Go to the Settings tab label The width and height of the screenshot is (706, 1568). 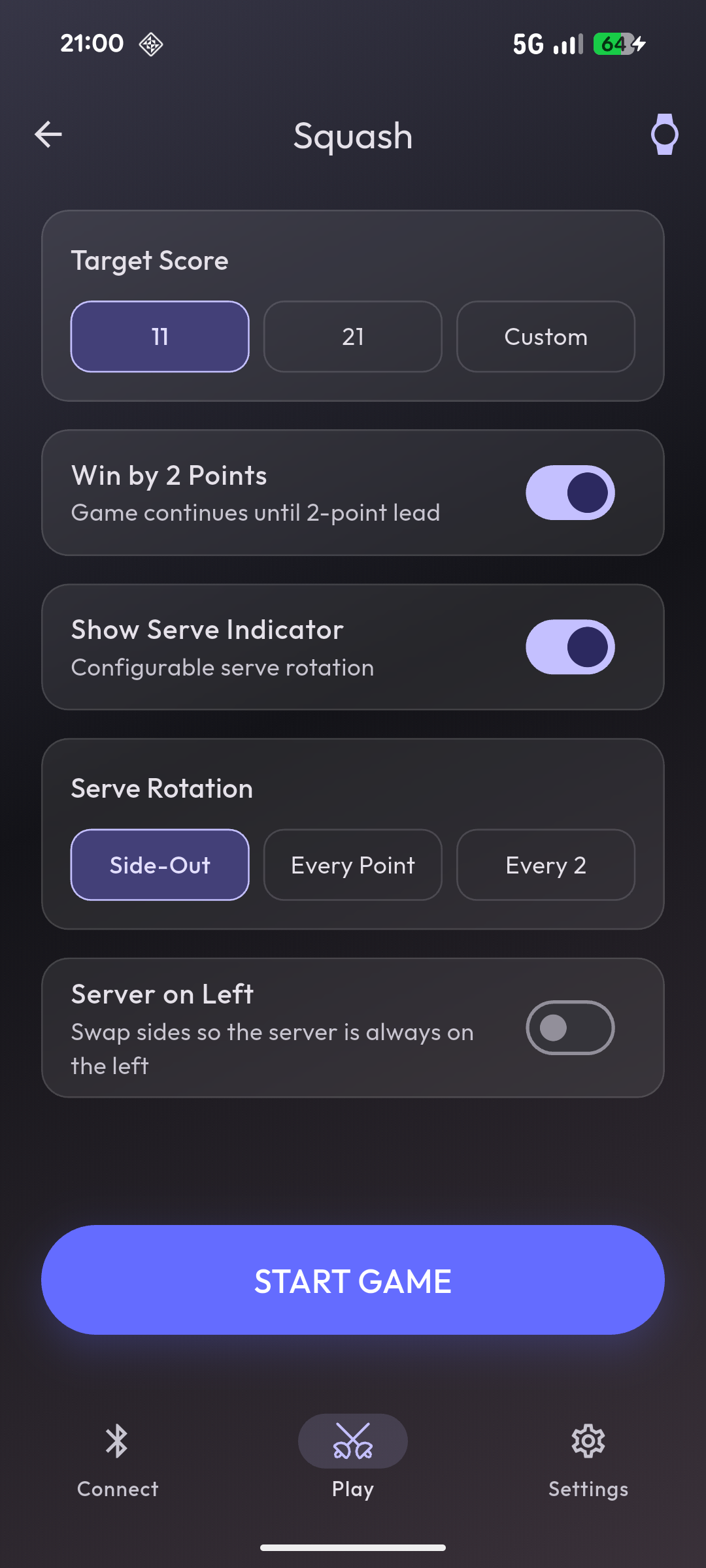point(588,1489)
